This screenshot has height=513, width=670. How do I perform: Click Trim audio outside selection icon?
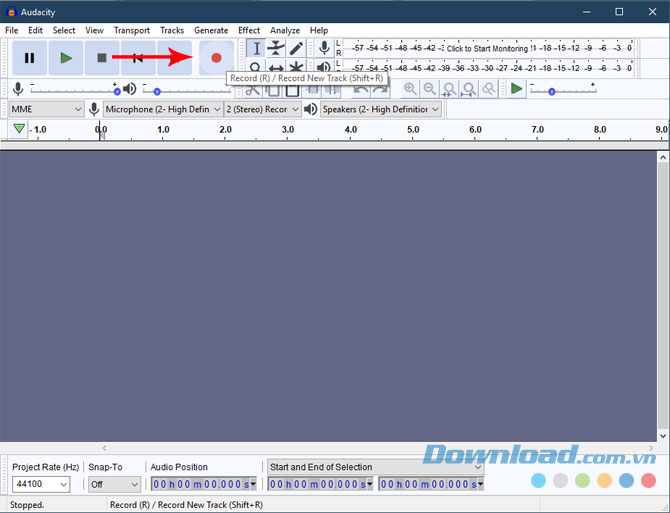313,89
